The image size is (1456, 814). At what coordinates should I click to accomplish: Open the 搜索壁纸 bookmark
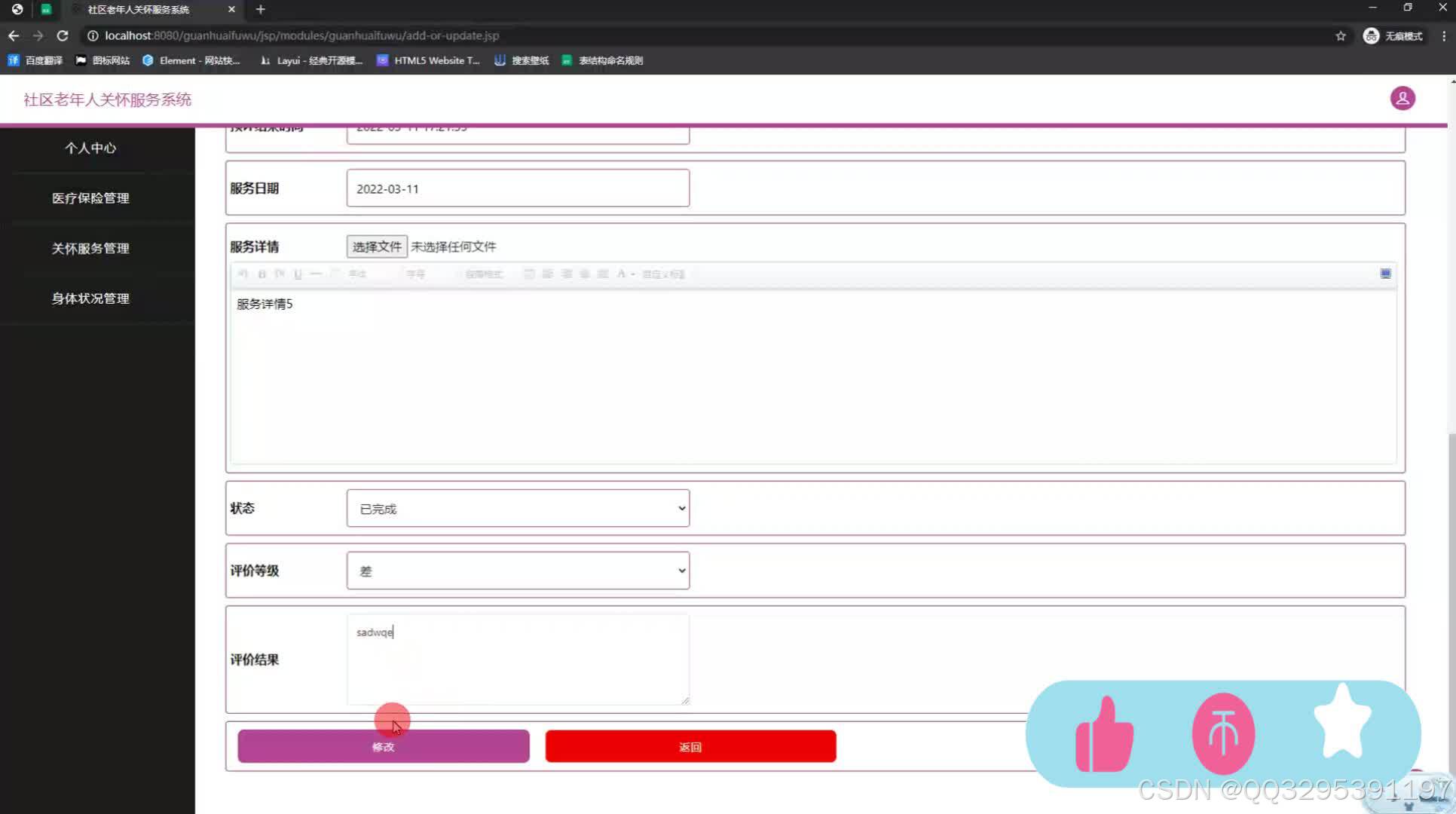pos(522,60)
